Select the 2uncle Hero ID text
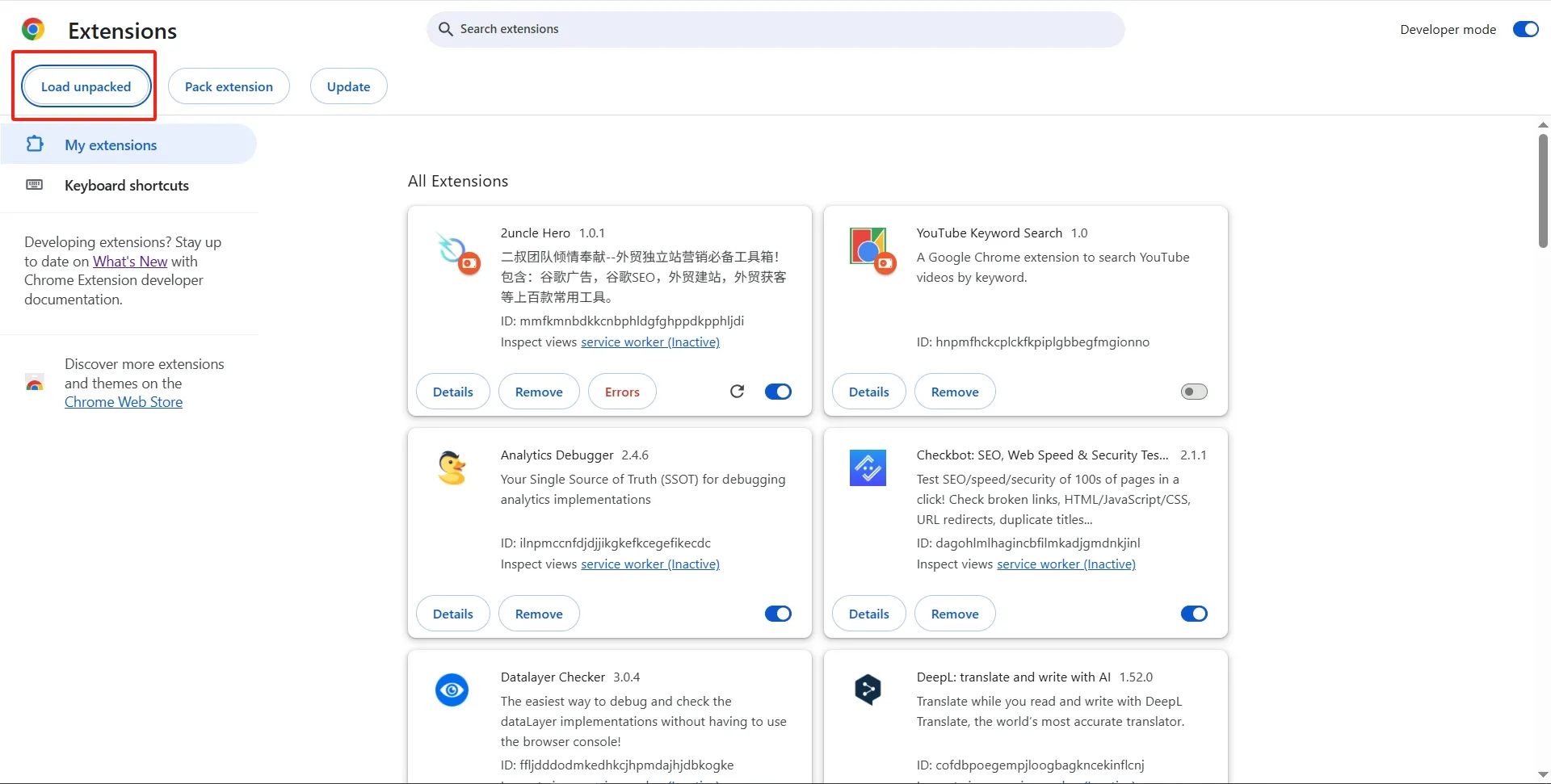Image resolution: width=1551 pixels, height=784 pixels. 622,321
